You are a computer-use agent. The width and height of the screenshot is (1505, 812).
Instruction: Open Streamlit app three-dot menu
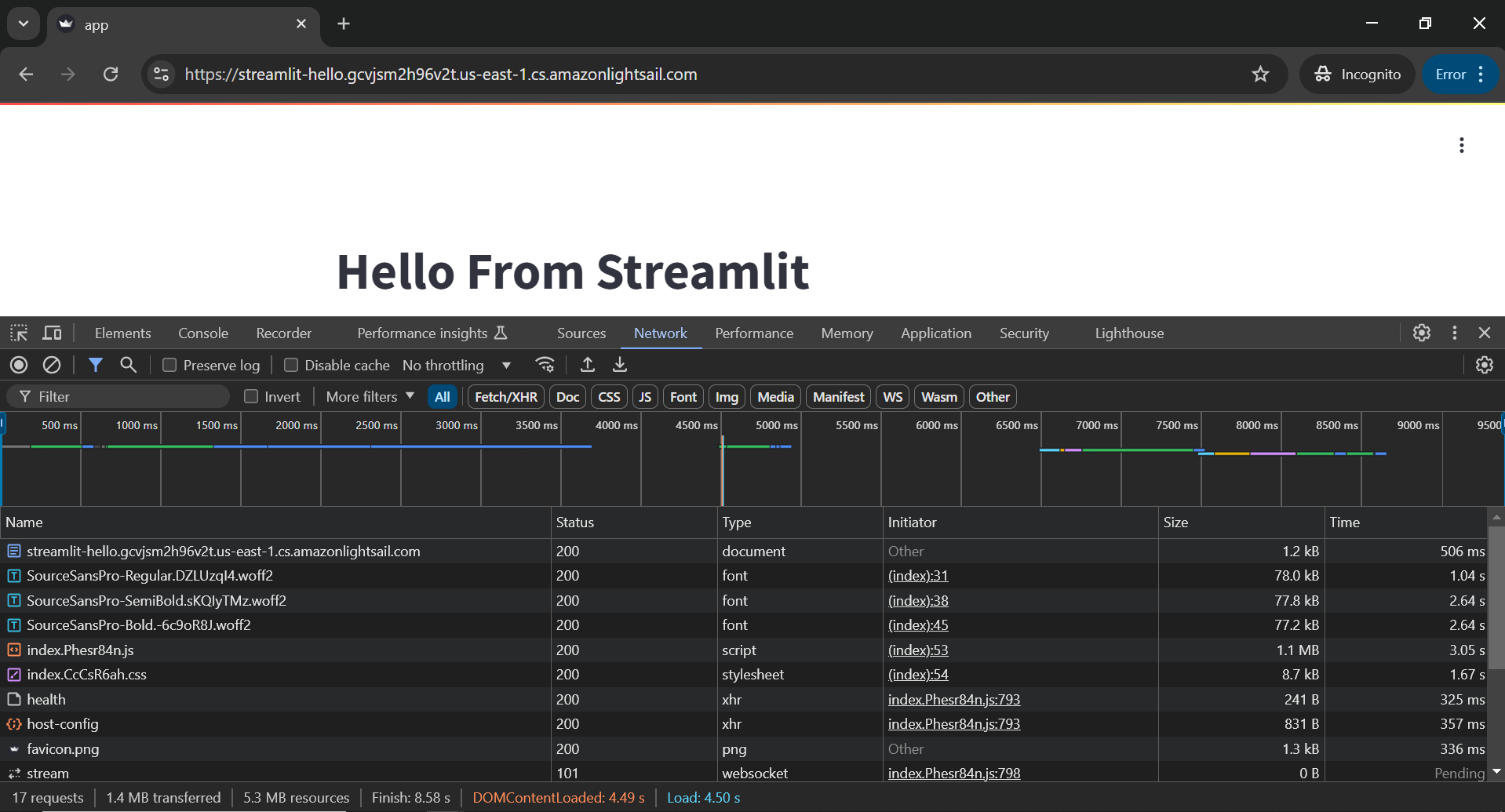click(x=1461, y=145)
